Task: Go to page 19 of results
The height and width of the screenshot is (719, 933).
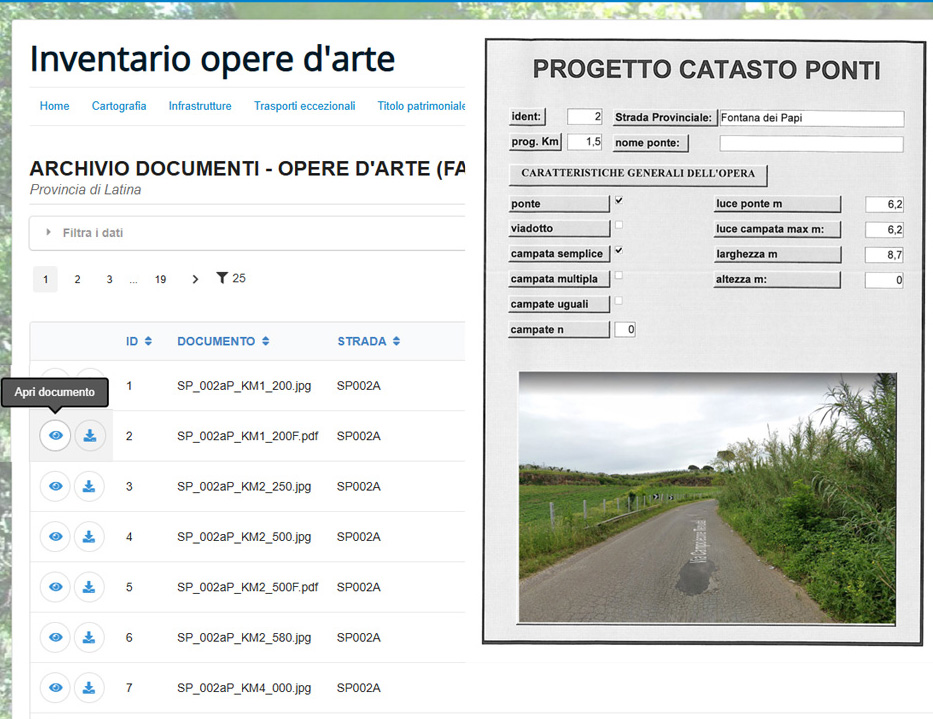Action: point(160,280)
